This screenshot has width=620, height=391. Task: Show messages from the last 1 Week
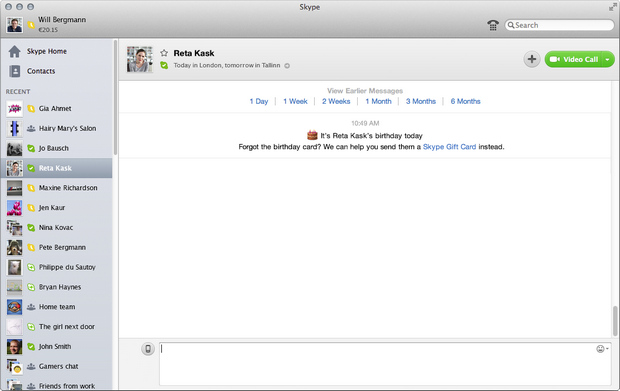pos(295,101)
